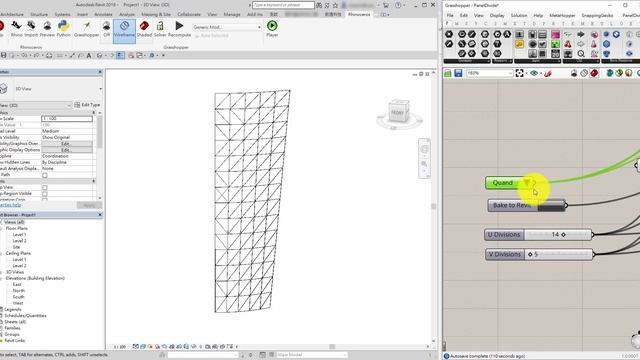This screenshot has height=360, width=640.
Task: Set Grasshopper preview to Off
Action: [107, 29]
